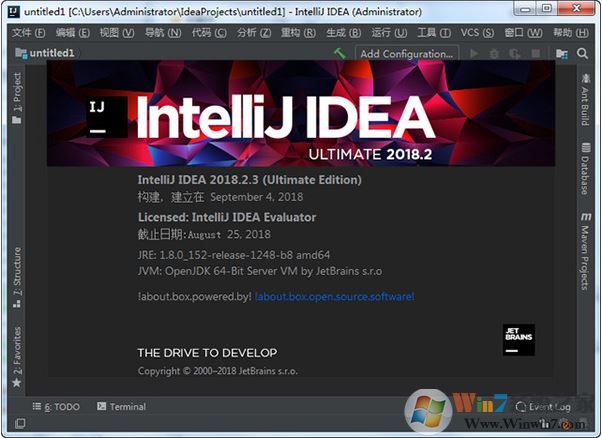Open the 运行 (U) menu
Image resolution: width=602 pixels, height=438 pixels.
(389, 33)
